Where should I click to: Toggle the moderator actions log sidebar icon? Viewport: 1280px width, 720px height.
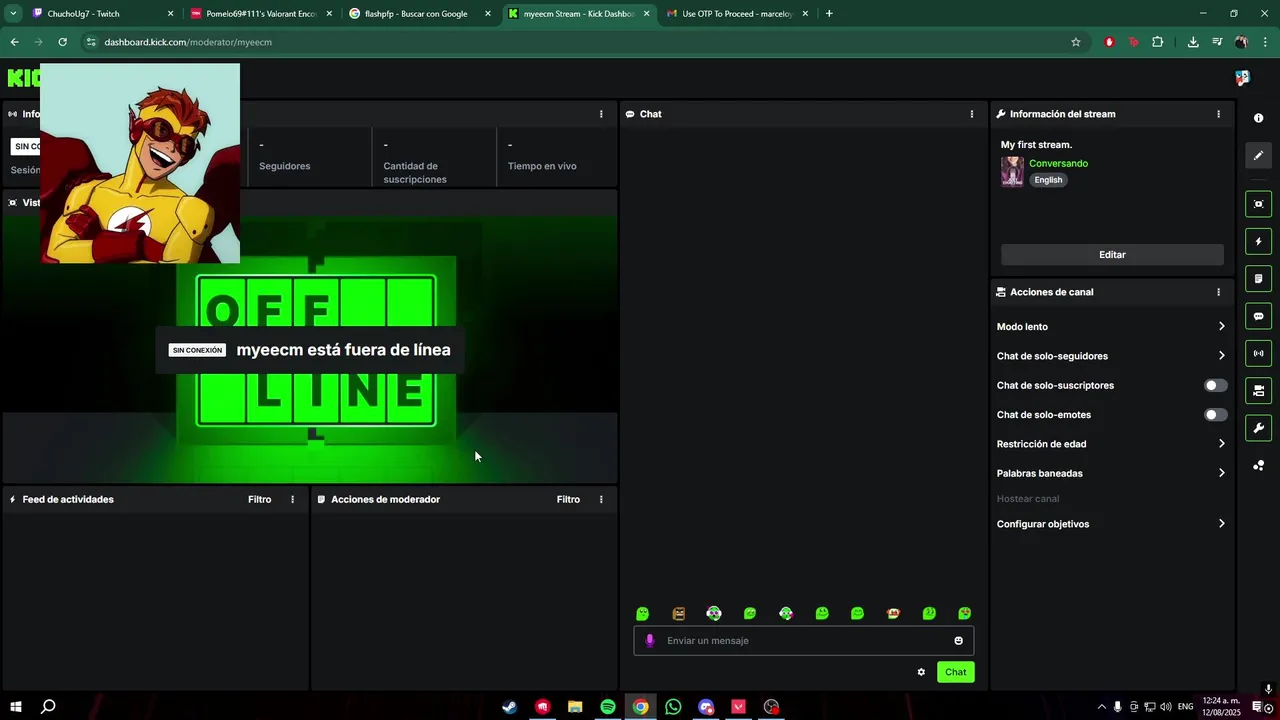click(x=1258, y=278)
